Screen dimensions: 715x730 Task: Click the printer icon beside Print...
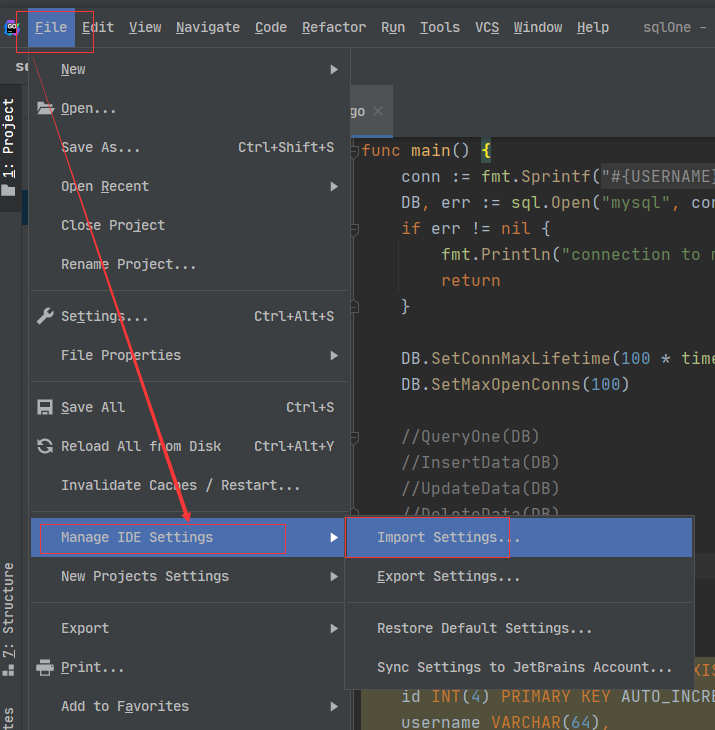(45, 667)
